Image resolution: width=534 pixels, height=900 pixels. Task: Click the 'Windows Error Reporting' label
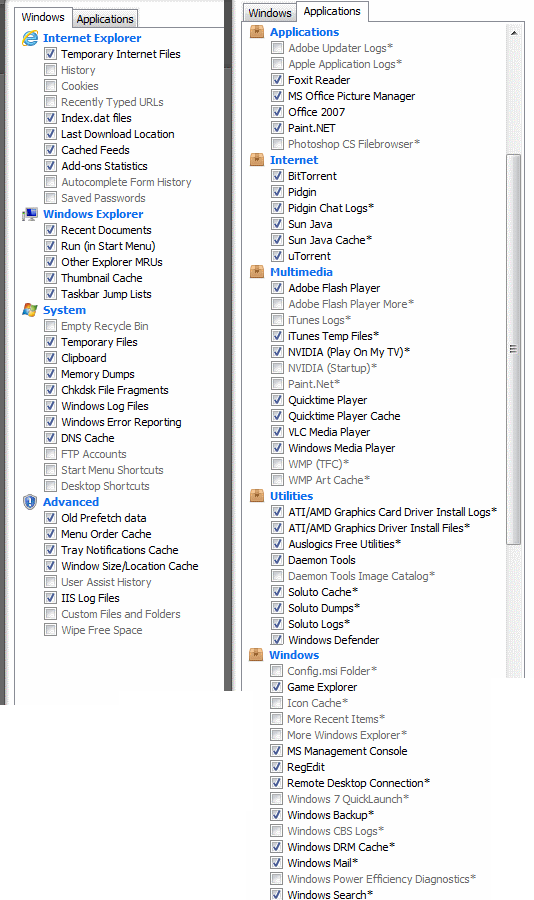(x=121, y=422)
